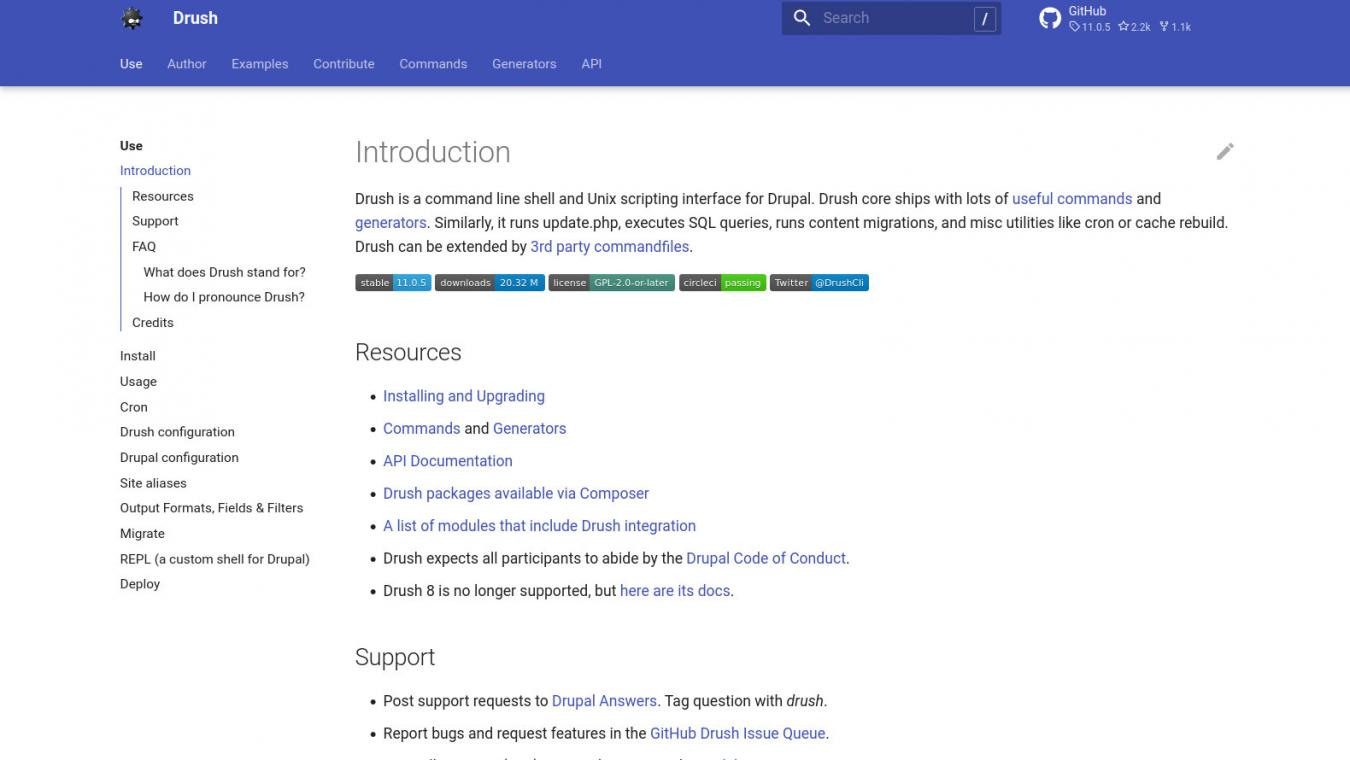This screenshot has width=1350, height=760.
Task: Jump to FAQ section in sidebar
Action: click(x=144, y=246)
